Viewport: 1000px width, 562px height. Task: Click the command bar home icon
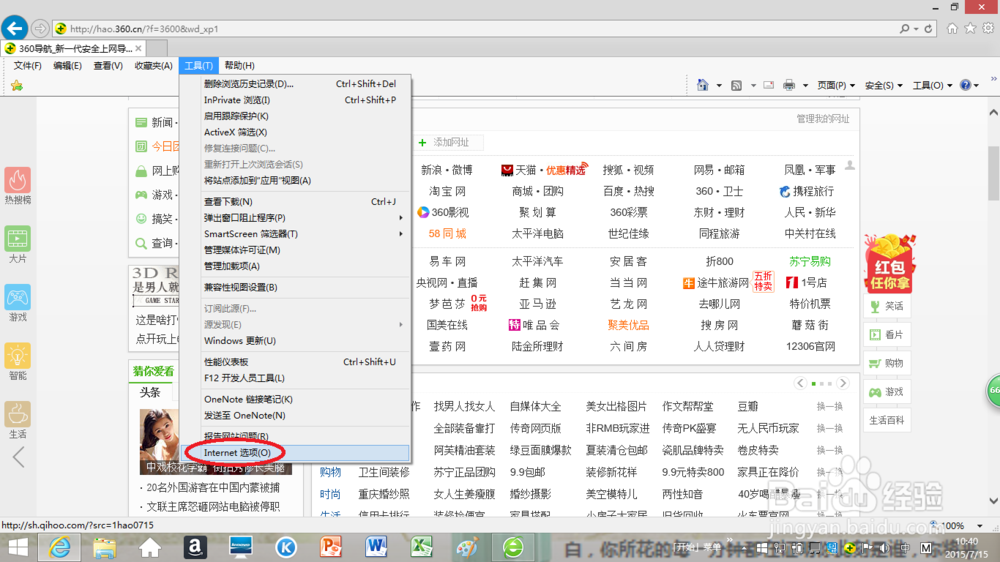(702, 85)
